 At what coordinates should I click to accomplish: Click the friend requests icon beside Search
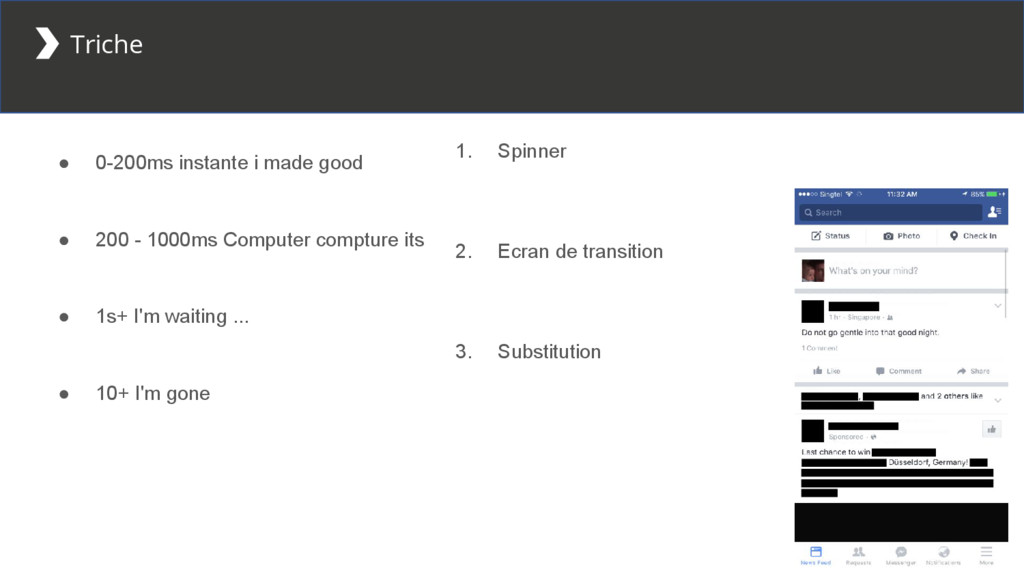coord(994,212)
